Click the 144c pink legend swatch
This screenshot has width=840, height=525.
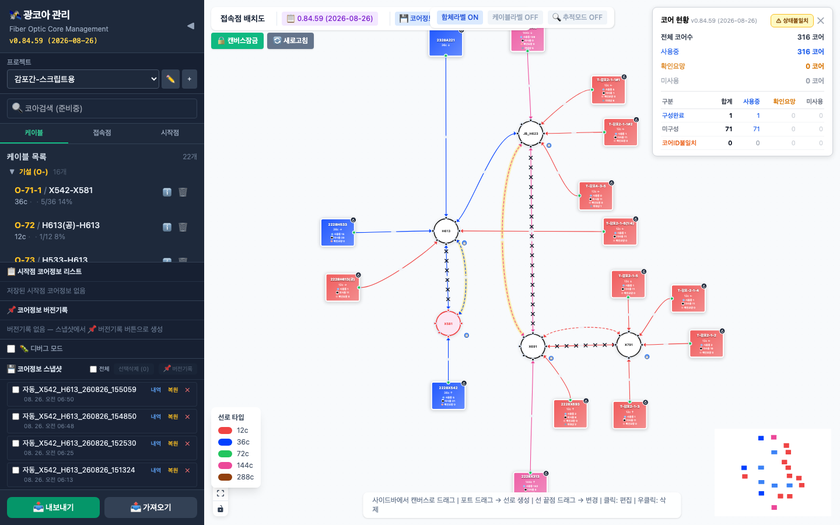225,466
